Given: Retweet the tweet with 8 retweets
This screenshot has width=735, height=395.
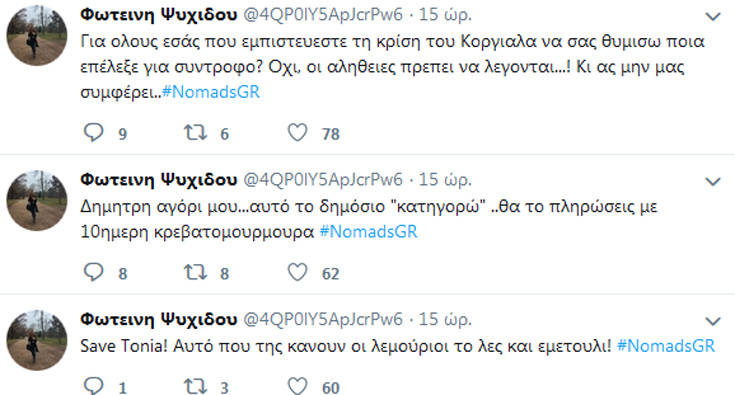Looking at the screenshot, I should [195, 272].
